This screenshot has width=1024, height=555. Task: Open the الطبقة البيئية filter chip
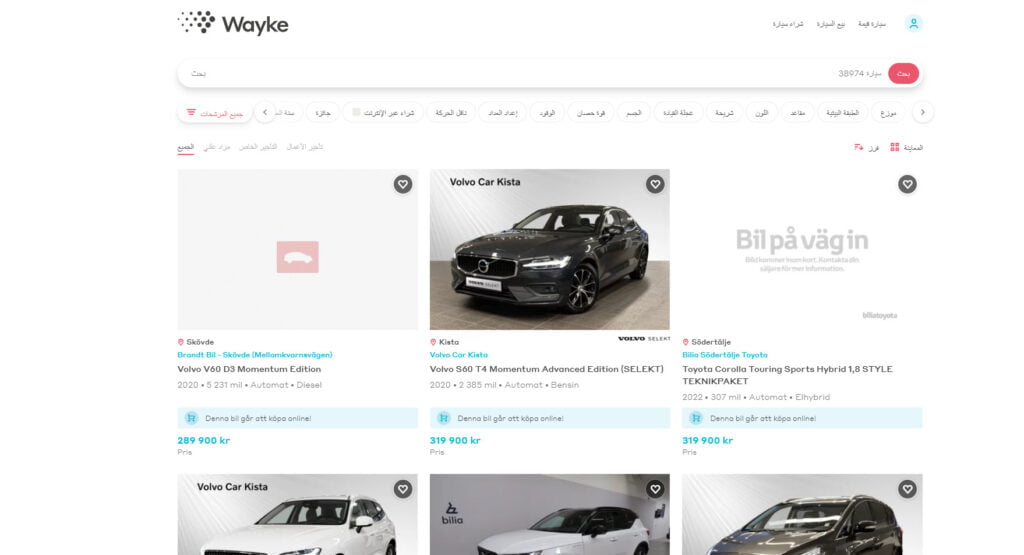[842, 112]
